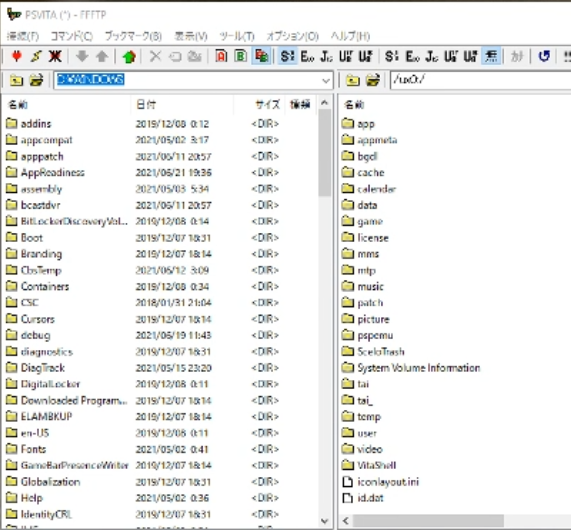Select the Globalization folder
This screenshot has width=571, height=530.
point(43,482)
